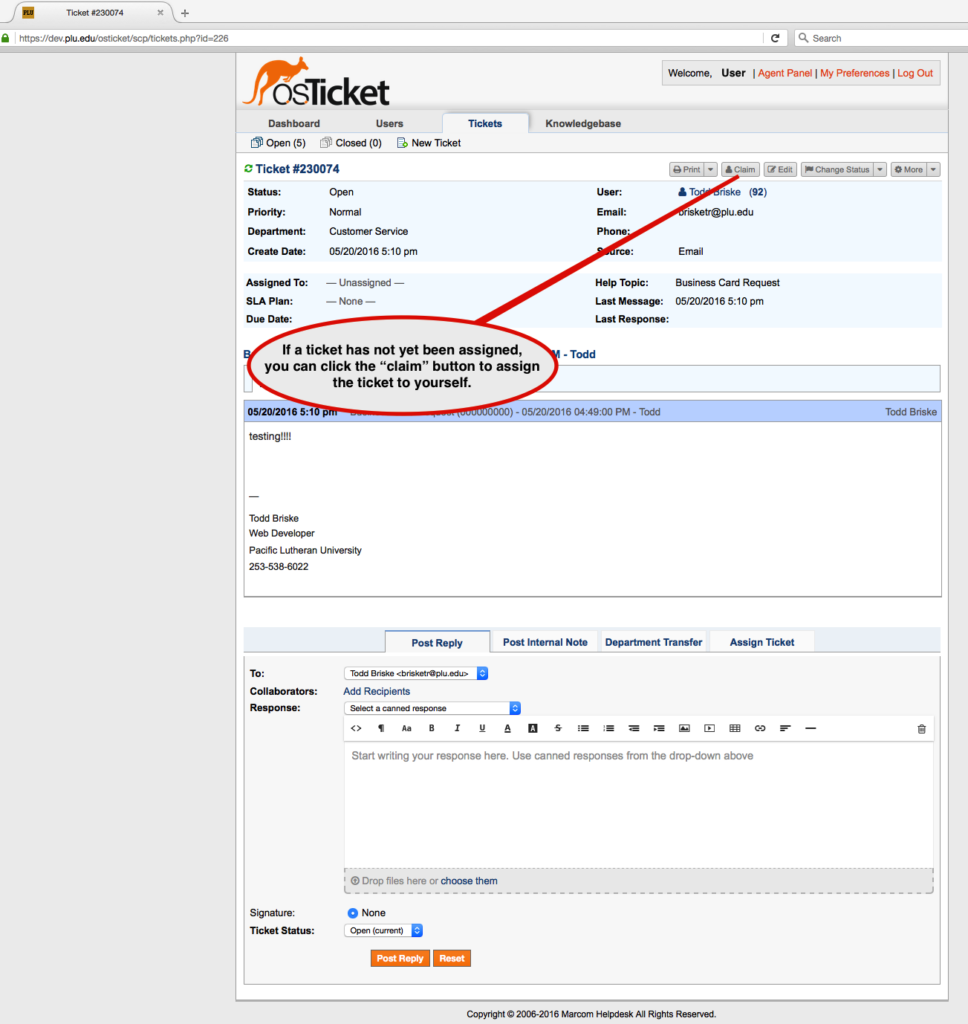Apply strikethrough formatting

tap(558, 728)
